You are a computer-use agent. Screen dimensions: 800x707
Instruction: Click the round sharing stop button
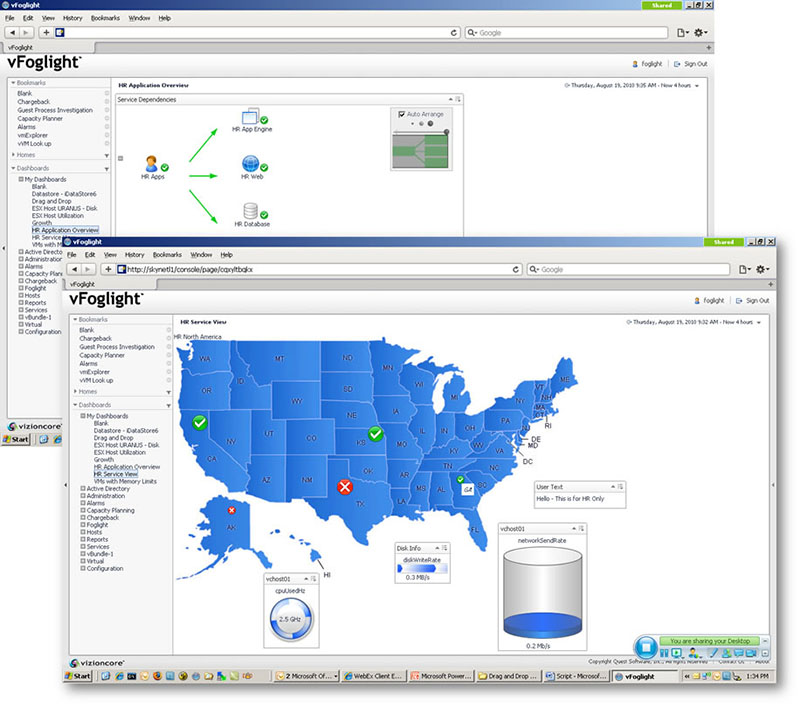[646, 647]
